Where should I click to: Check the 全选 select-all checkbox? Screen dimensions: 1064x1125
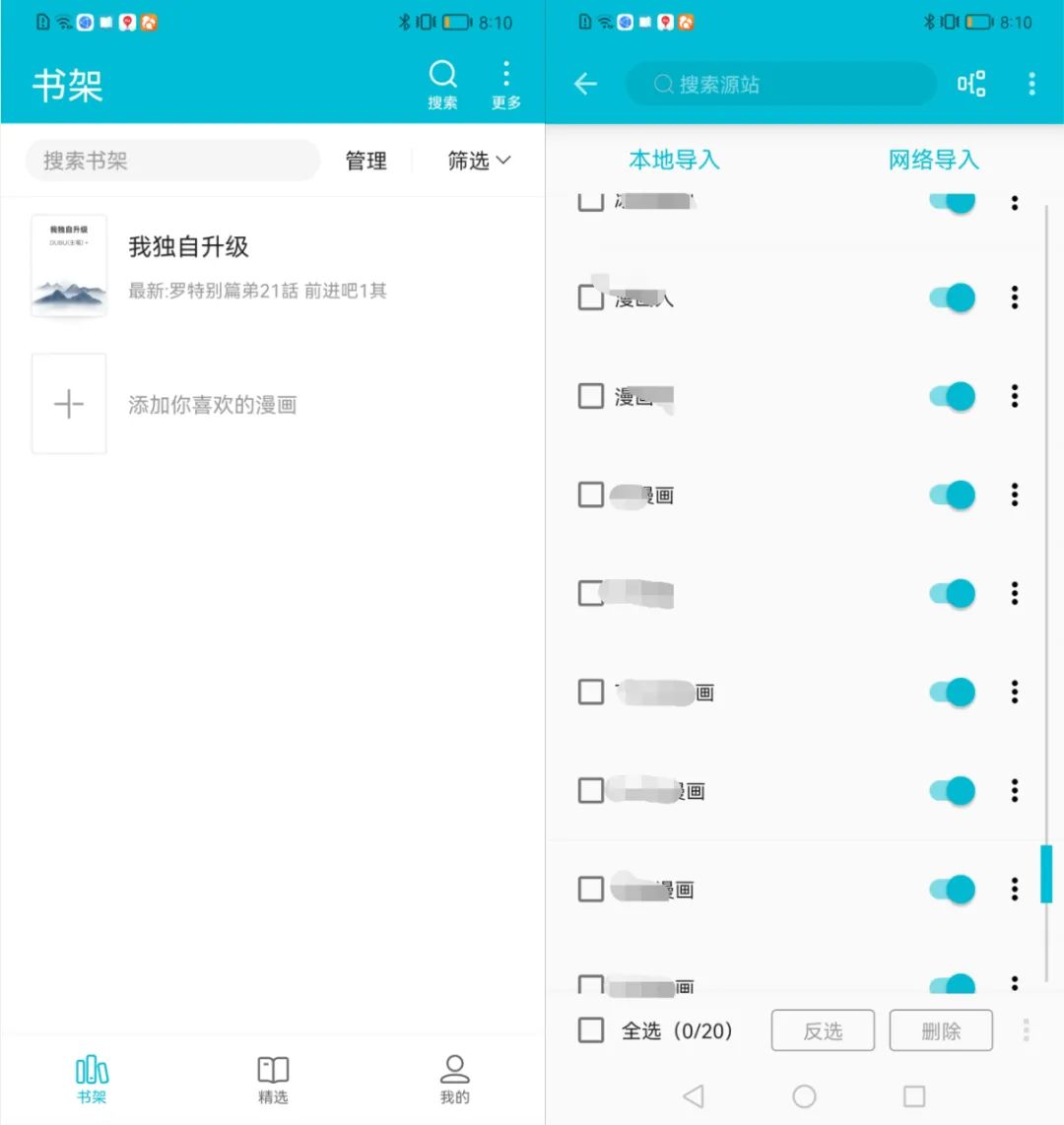(x=591, y=1030)
